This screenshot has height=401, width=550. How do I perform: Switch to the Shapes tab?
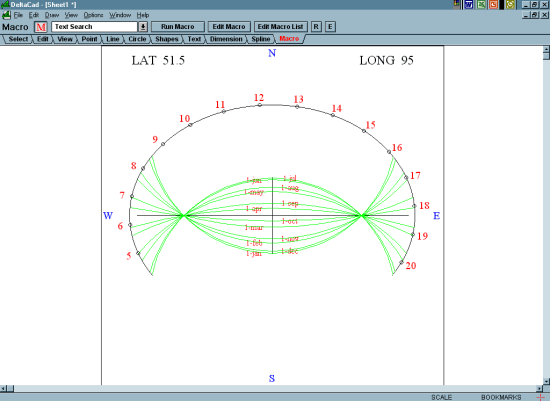[167, 39]
